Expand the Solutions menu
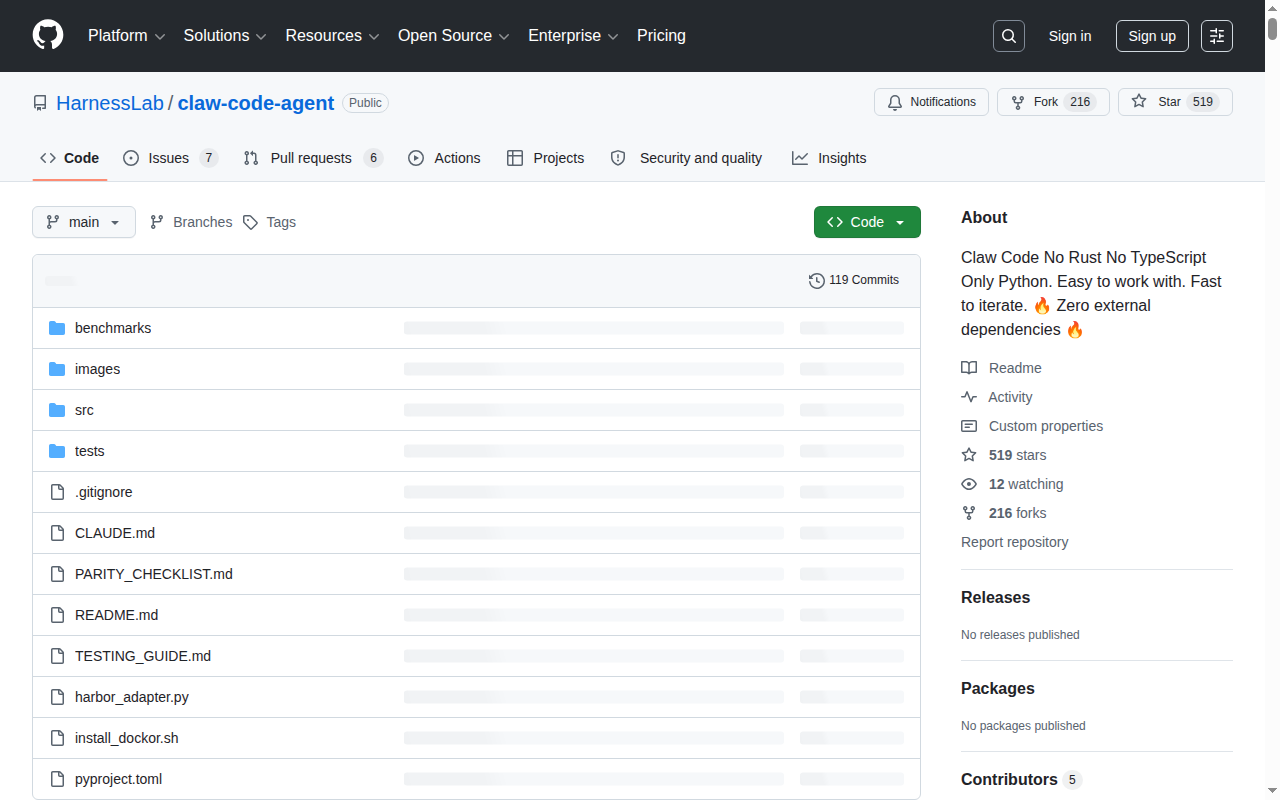 point(225,36)
